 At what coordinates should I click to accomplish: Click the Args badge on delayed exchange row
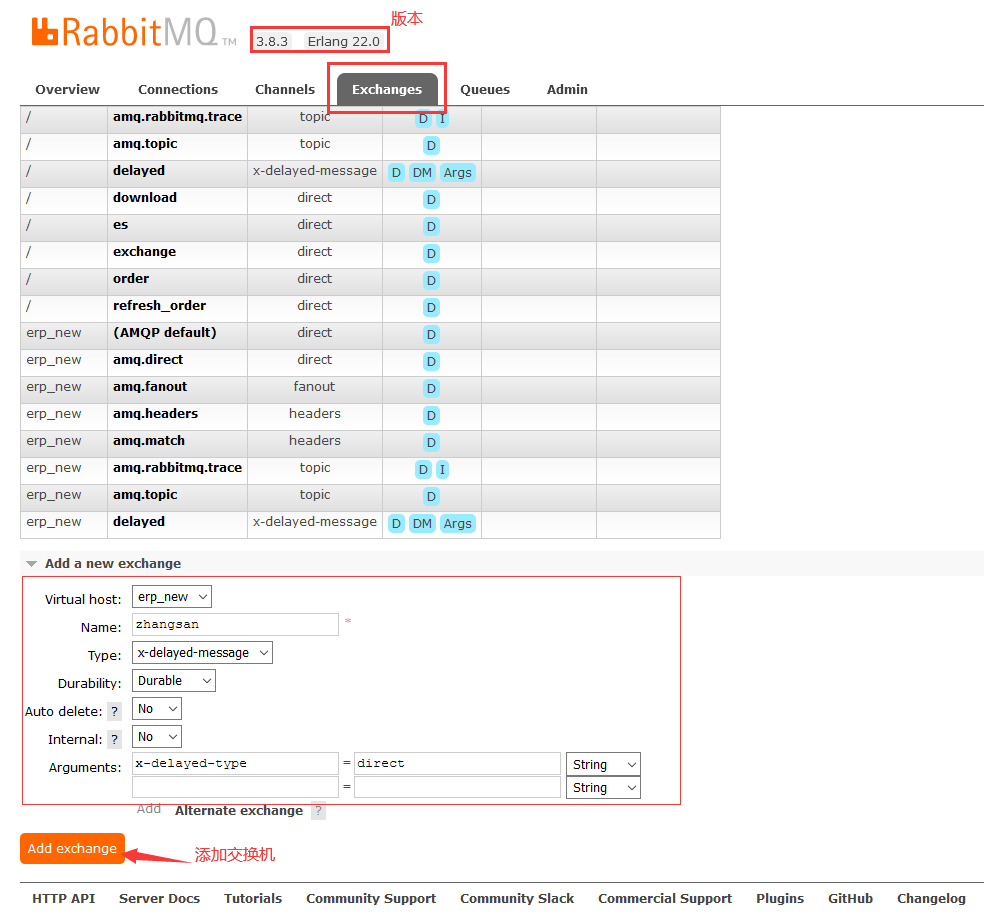[x=457, y=172]
